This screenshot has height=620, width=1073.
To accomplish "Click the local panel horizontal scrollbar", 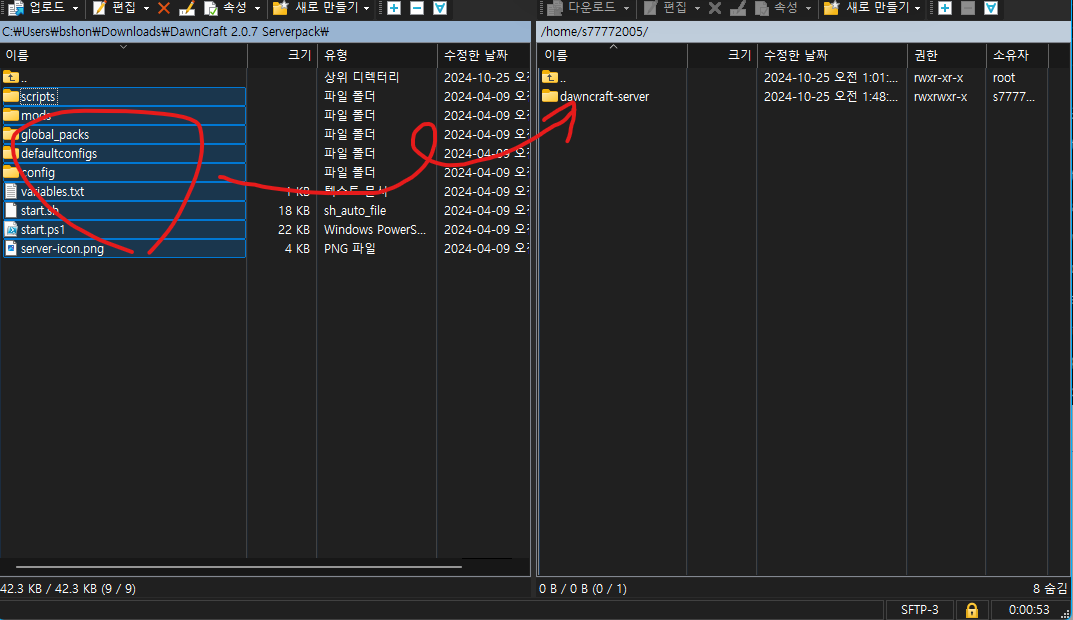I will 239,567.
